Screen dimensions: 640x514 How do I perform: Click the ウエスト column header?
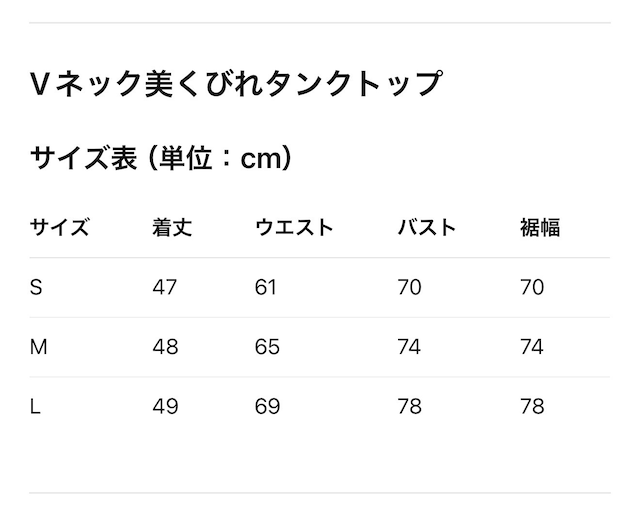point(294,227)
